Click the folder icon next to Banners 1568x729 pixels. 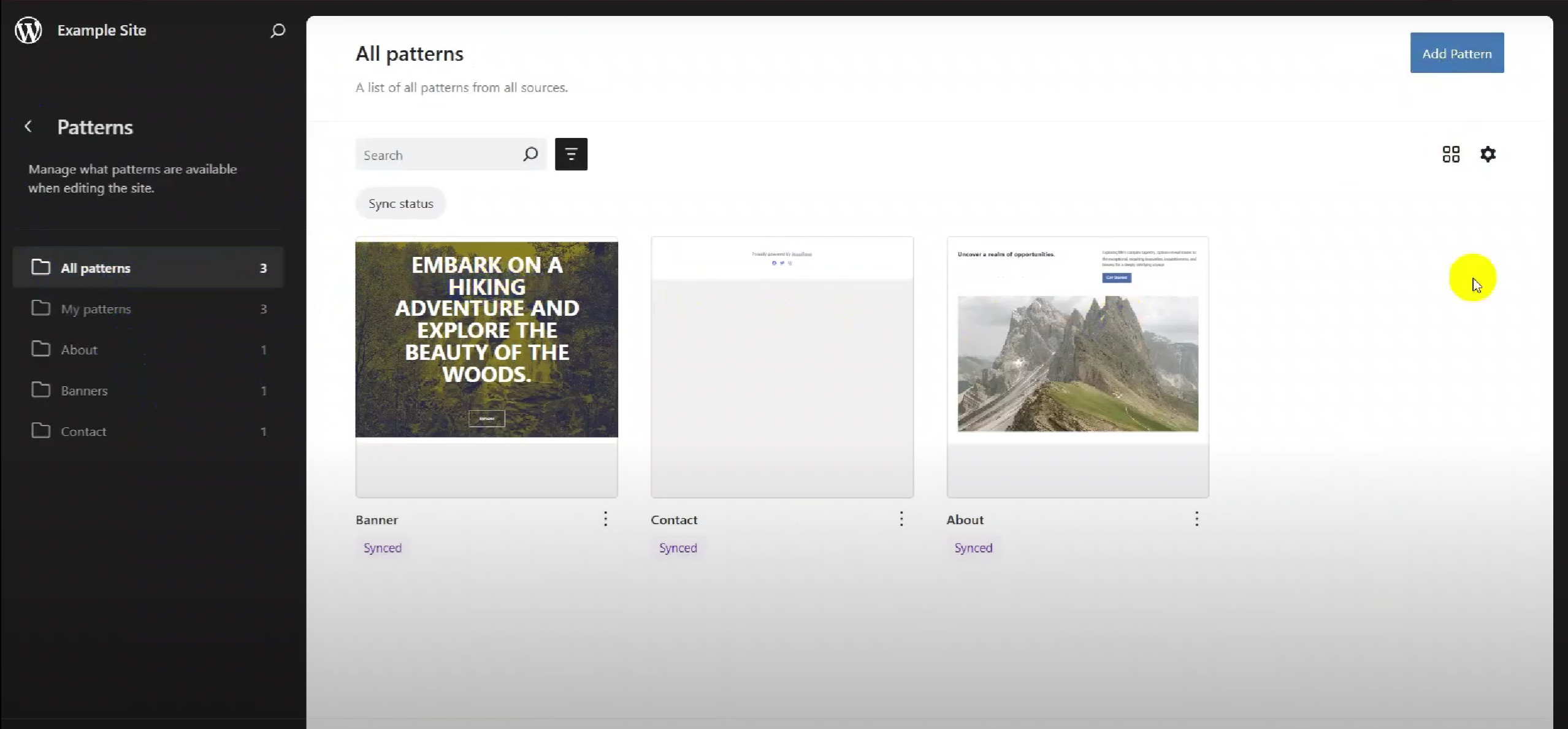point(40,390)
